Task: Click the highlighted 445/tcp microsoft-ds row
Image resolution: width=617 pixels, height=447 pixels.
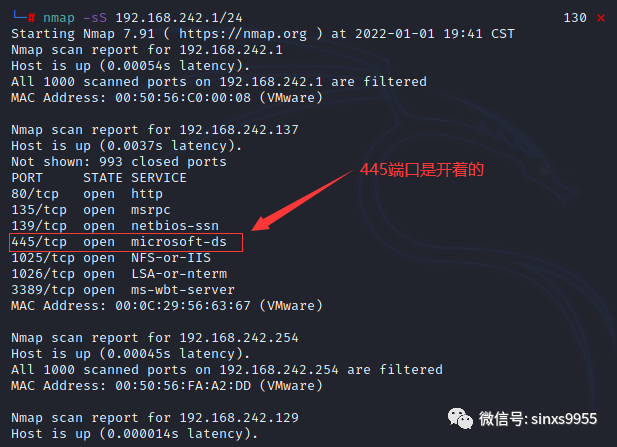Action: tap(126, 242)
